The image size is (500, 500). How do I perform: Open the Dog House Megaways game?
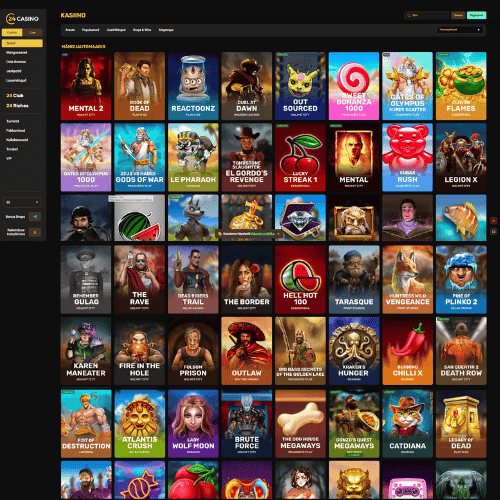[300, 424]
